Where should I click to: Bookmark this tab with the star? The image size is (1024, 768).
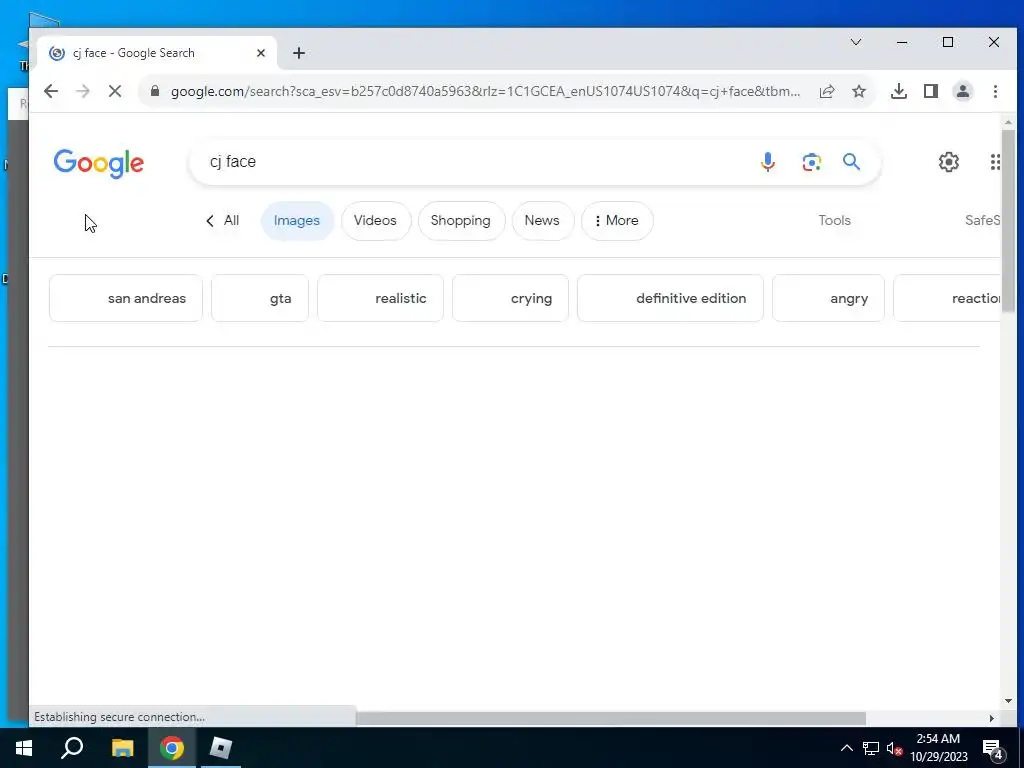(859, 91)
